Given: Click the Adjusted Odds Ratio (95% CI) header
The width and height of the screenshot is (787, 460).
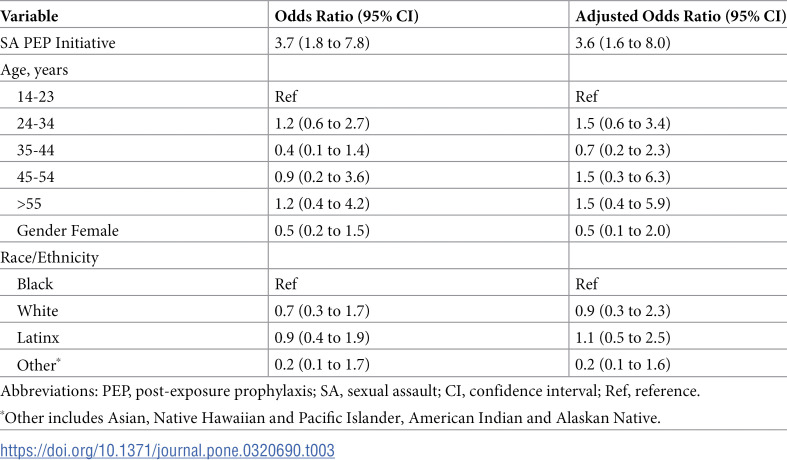Looking at the screenshot, I should point(681,16).
